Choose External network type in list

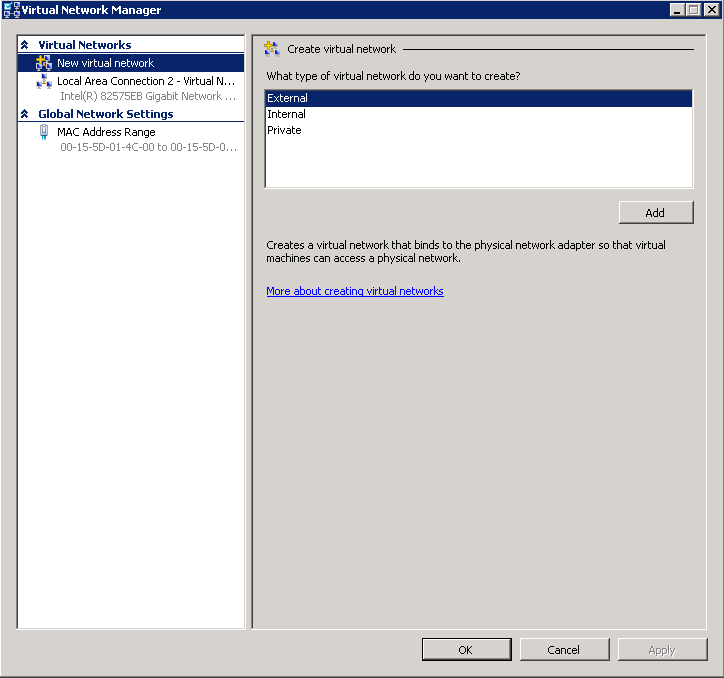(x=288, y=98)
